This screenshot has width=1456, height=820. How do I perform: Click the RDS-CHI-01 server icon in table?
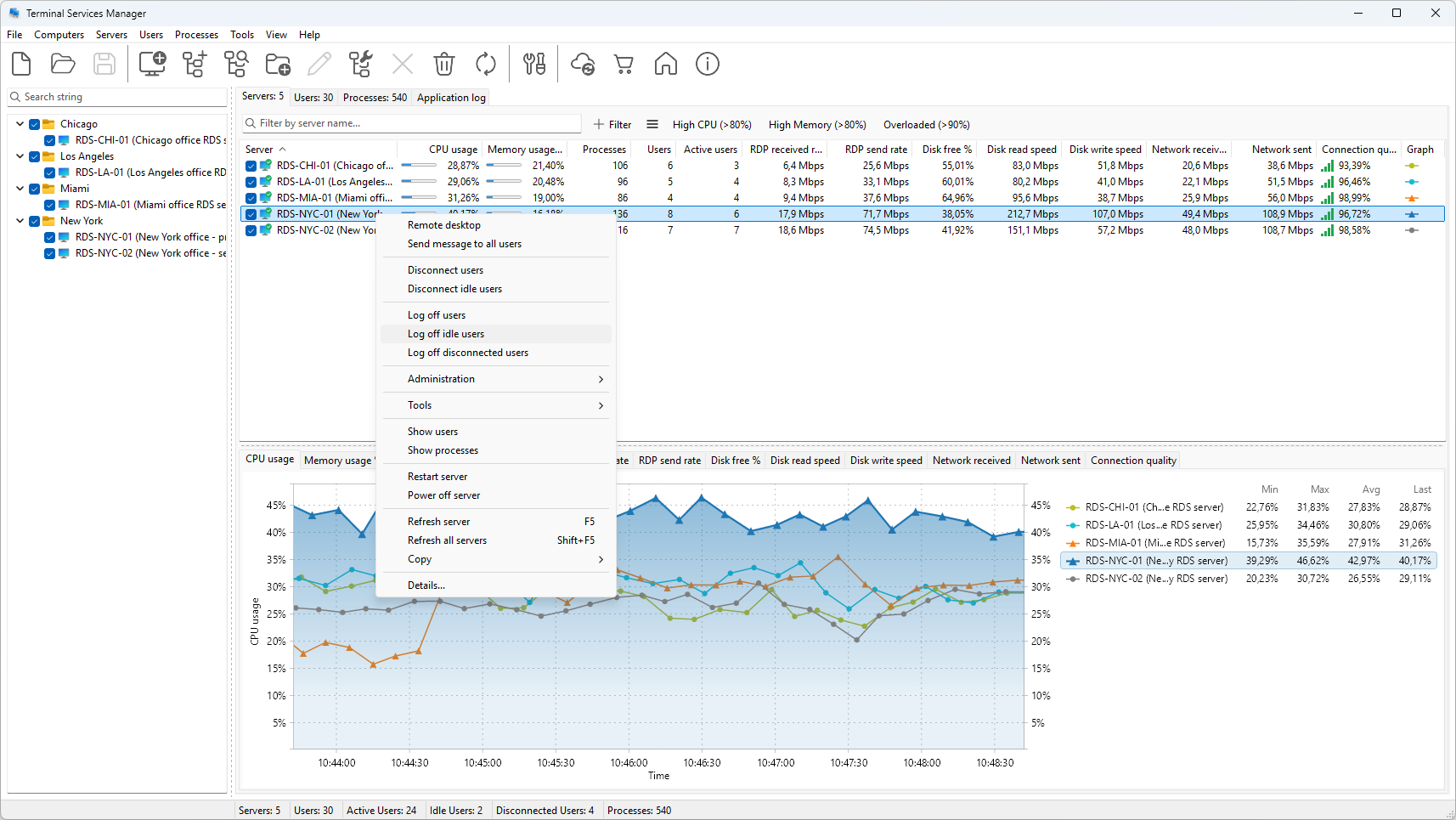[266, 166]
